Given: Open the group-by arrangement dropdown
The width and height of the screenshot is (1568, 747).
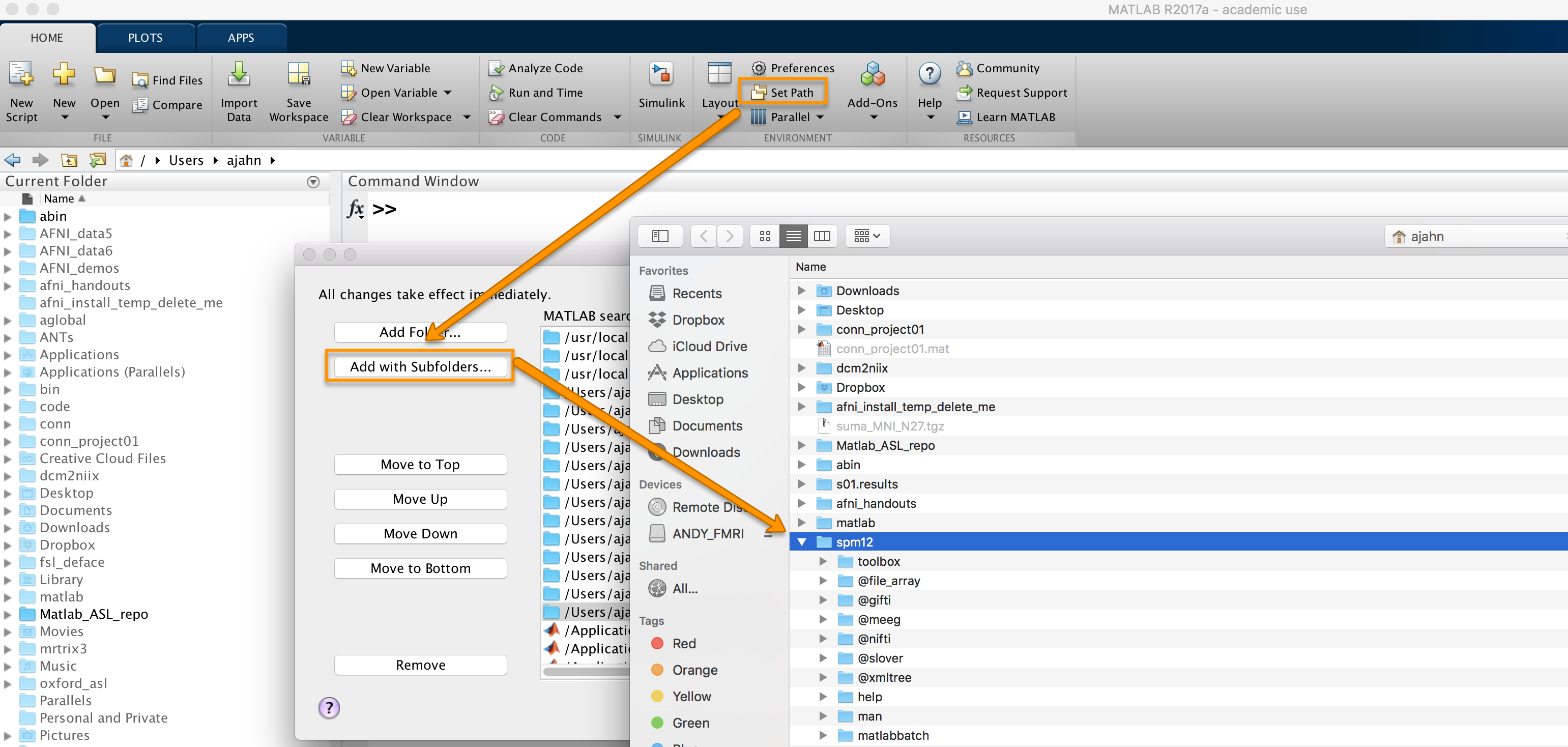Looking at the screenshot, I should 867,236.
